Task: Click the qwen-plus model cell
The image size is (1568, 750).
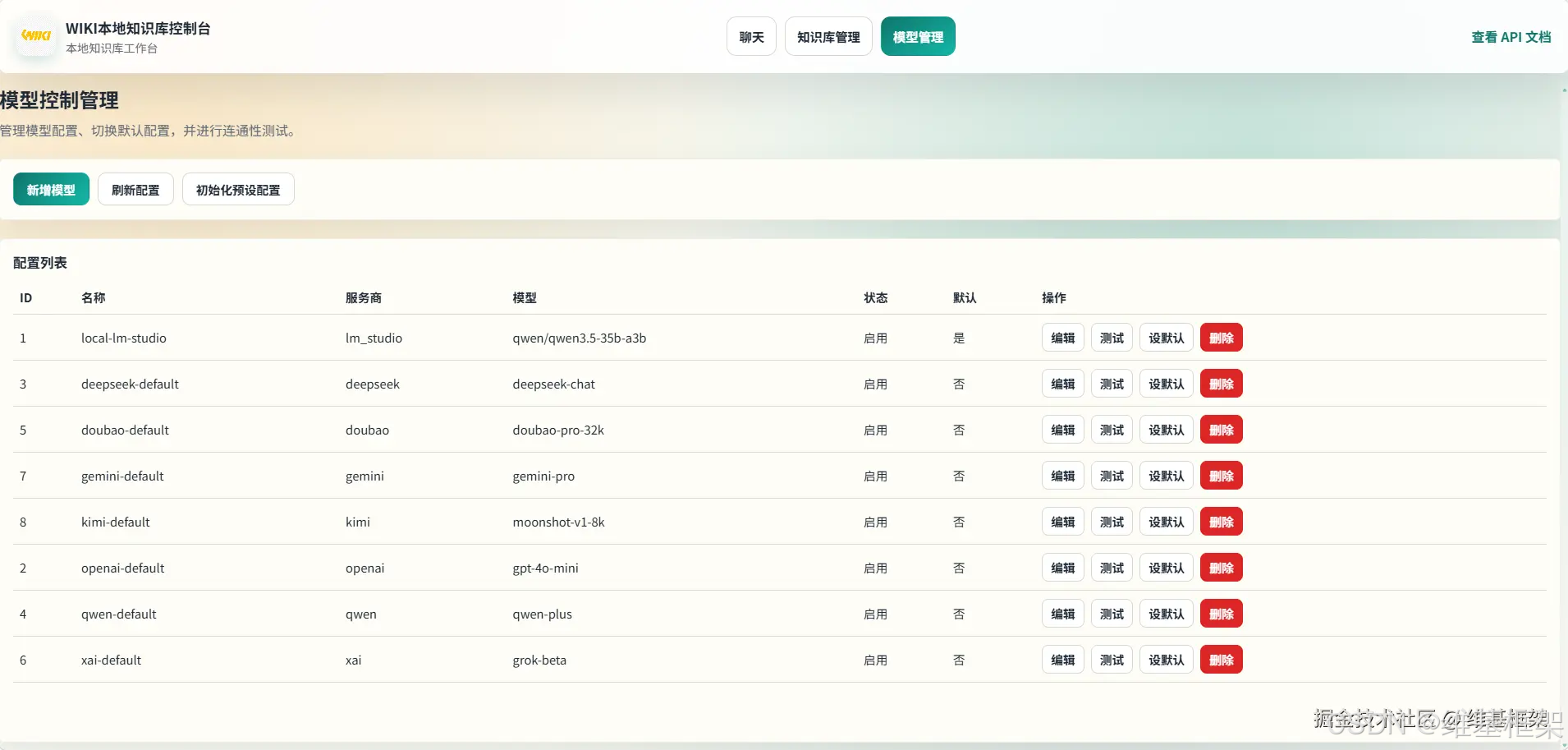Action: pos(542,614)
